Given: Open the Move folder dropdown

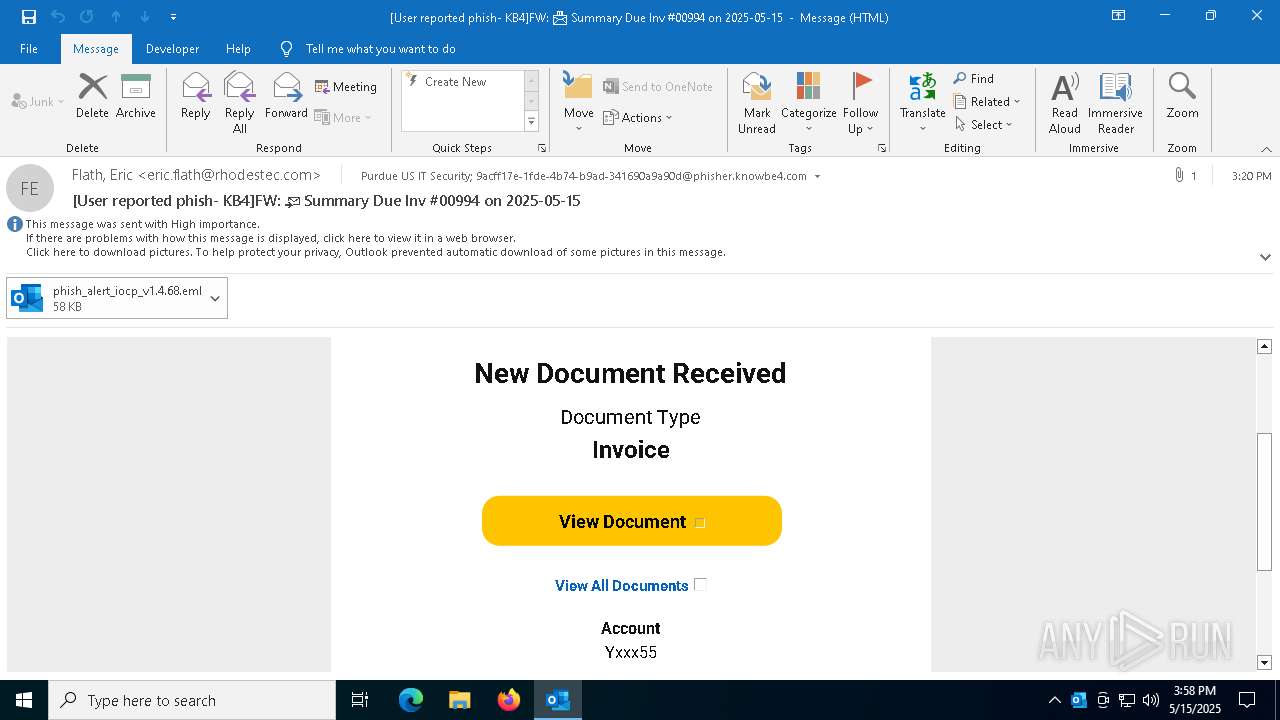Looking at the screenshot, I should (579, 102).
